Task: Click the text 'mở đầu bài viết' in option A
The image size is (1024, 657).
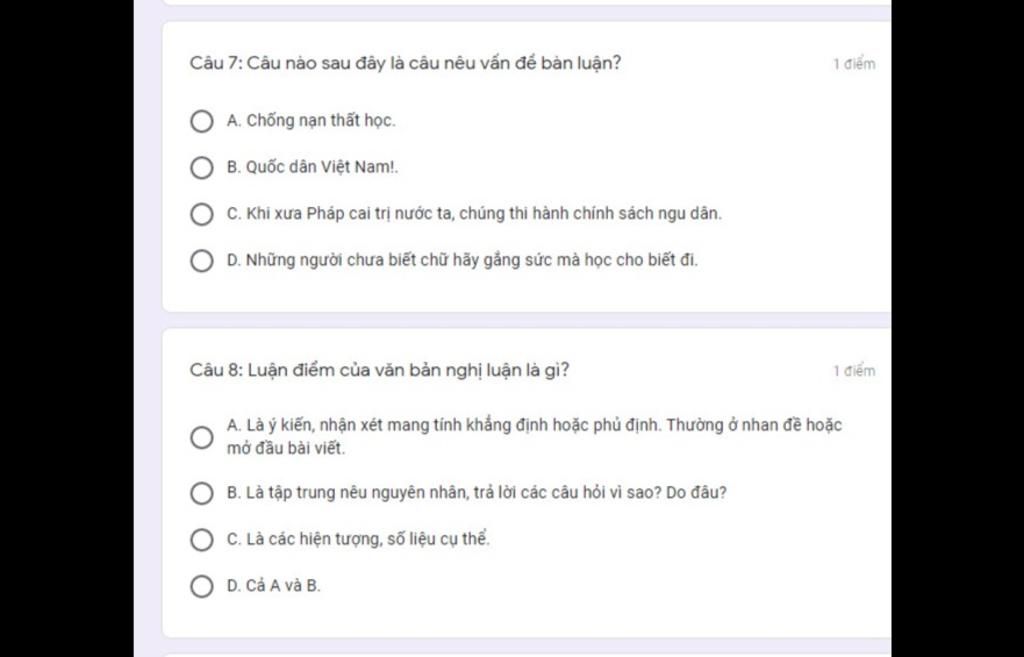Action: tap(285, 449)
